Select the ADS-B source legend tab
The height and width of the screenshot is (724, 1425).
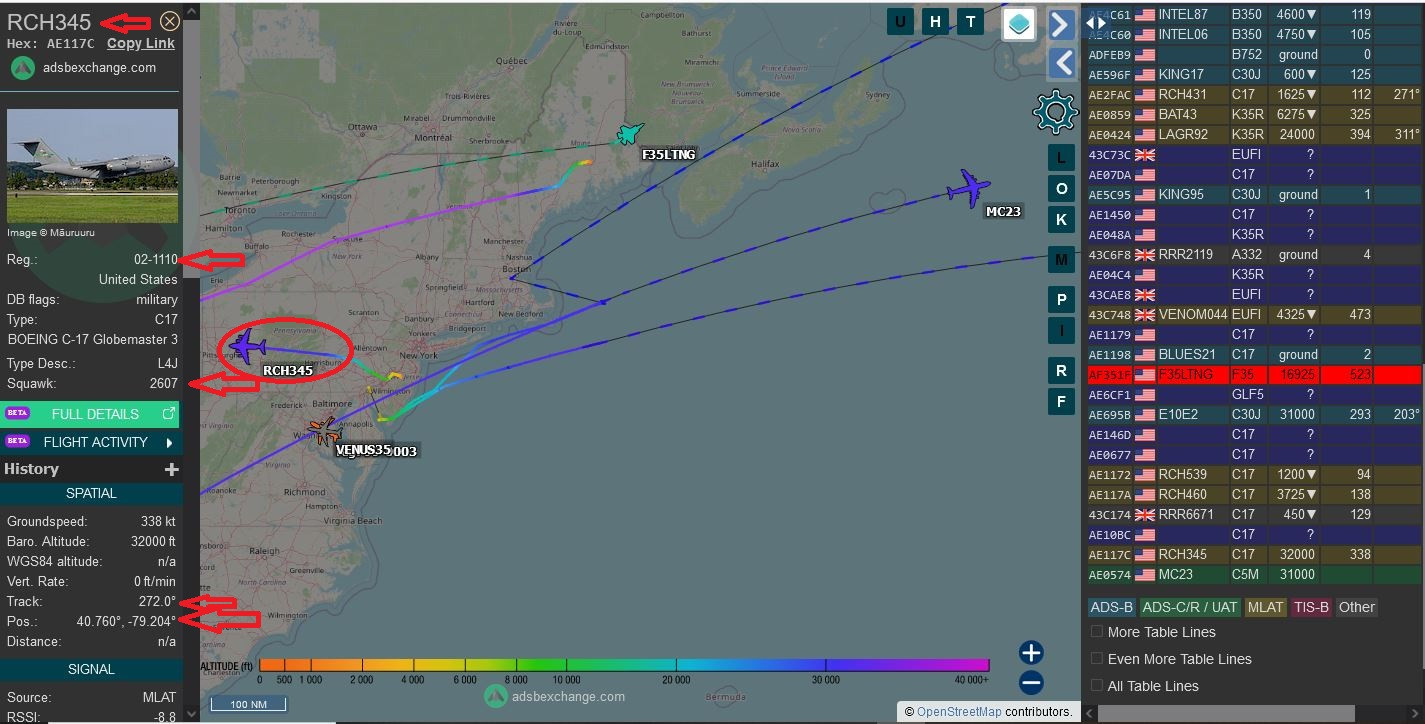pos(1111,607)
